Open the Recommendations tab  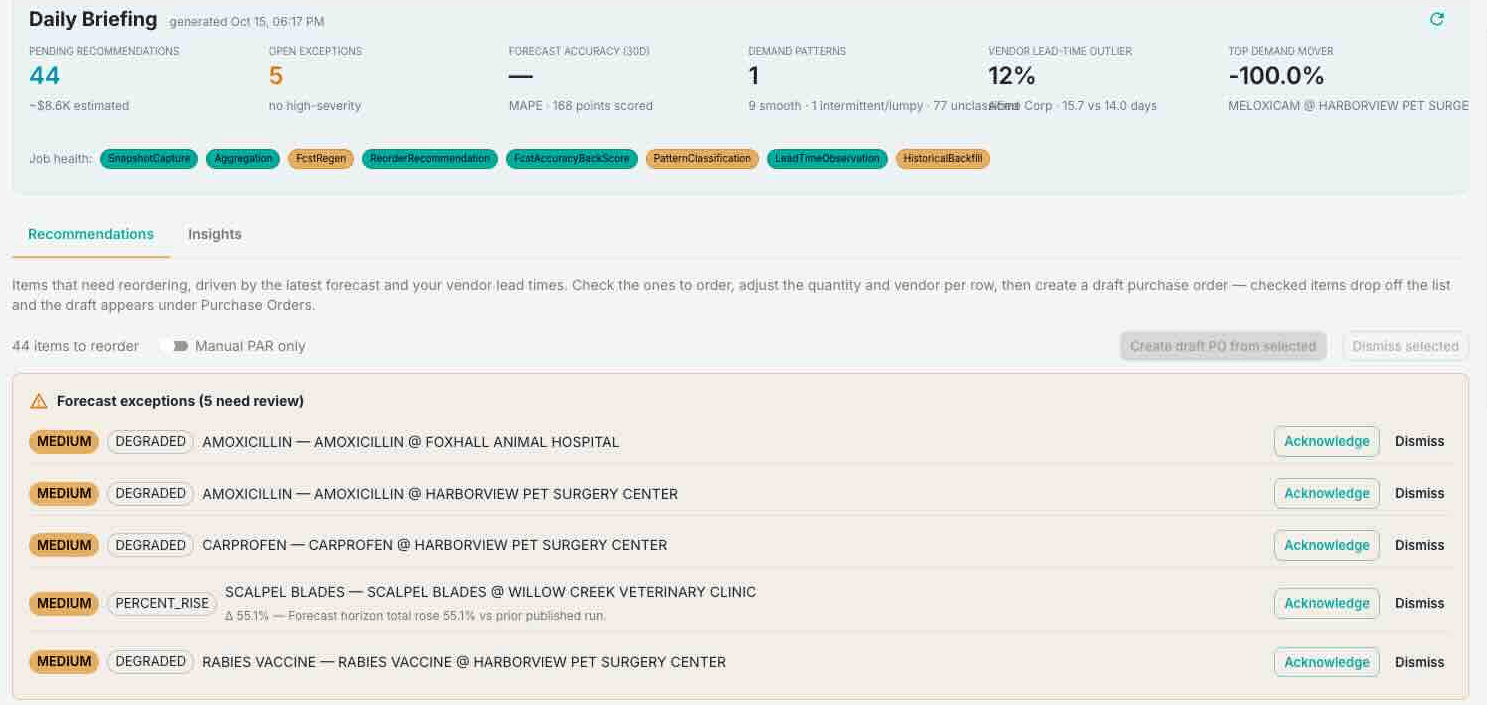coord(91,234)
